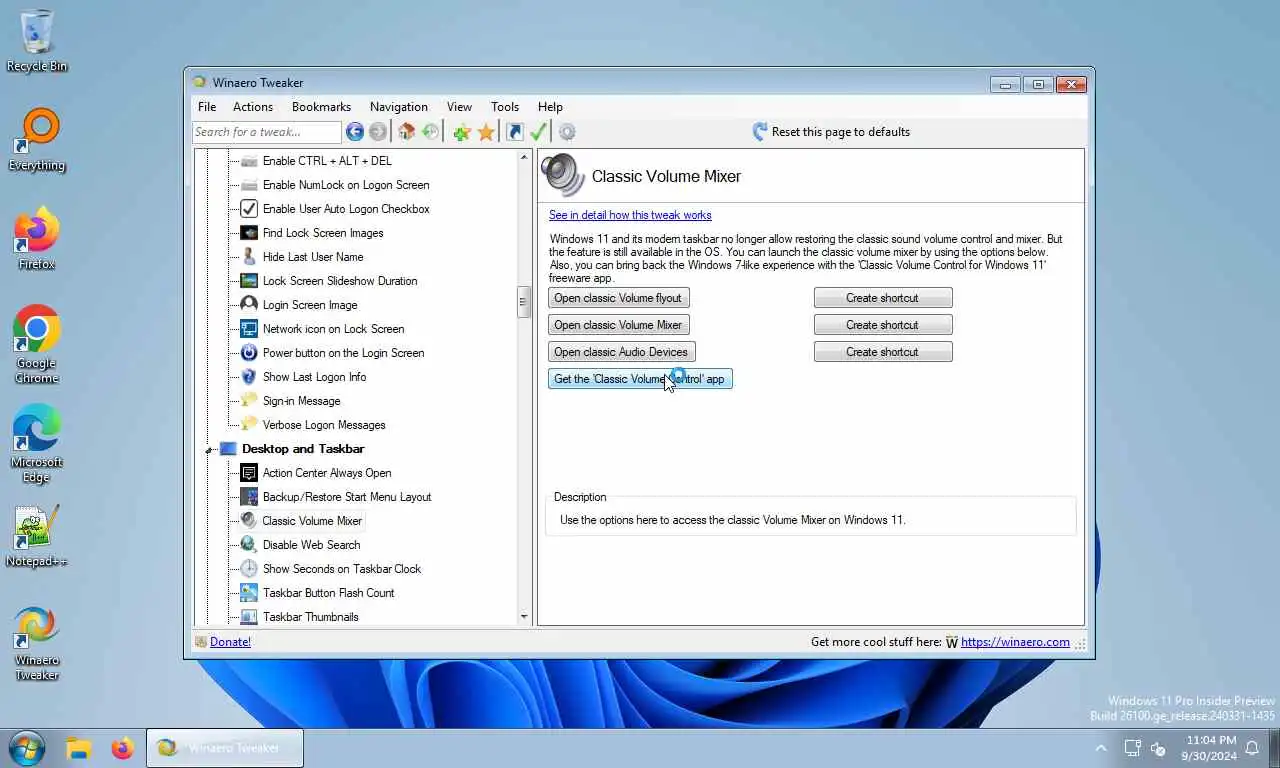Add this tweak to bookmarks (green plus star)
The height and width of the screenshot is (768, 1280).
pos(461,132)
